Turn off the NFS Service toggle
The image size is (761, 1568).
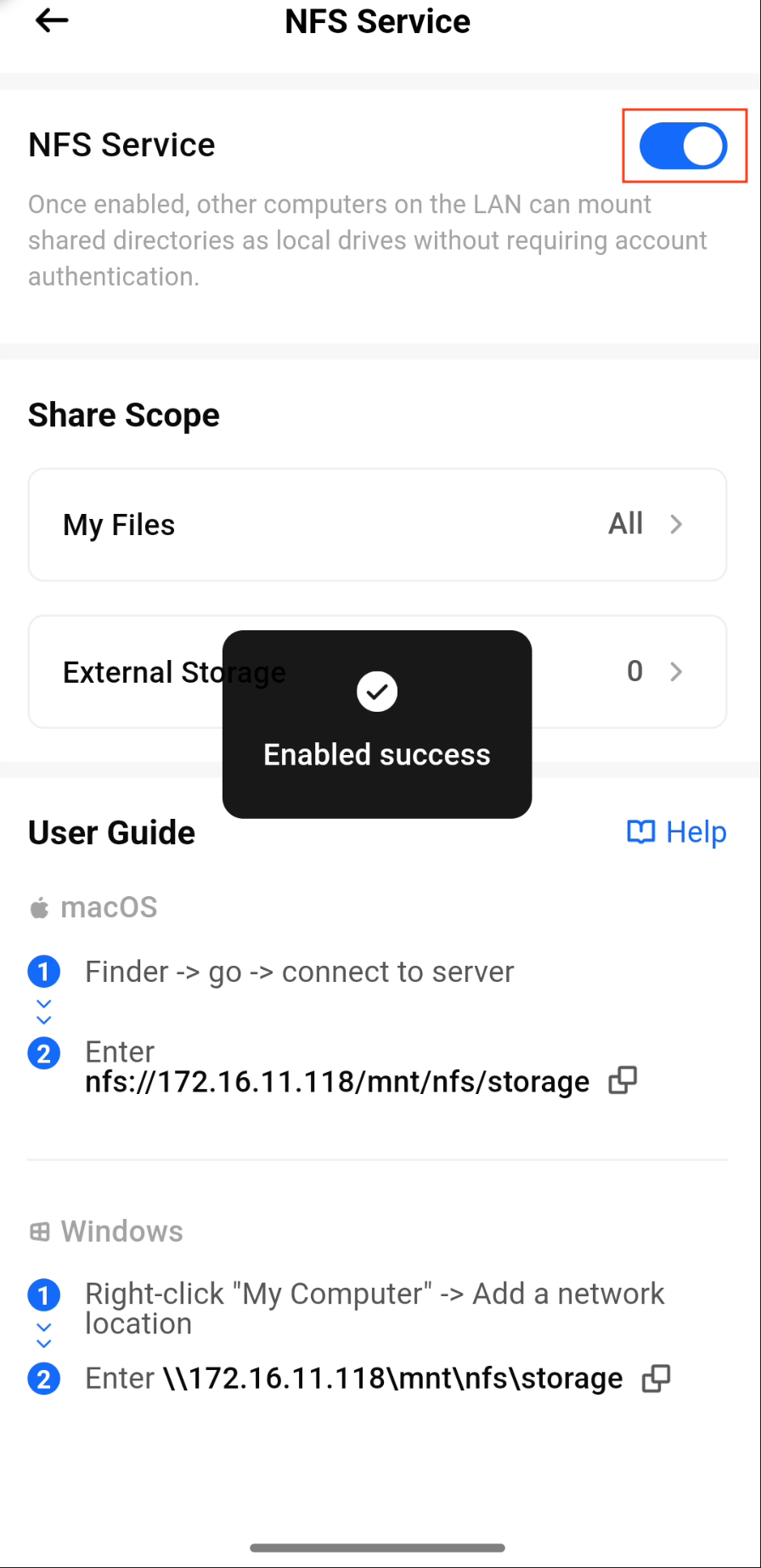coord(683,146)
